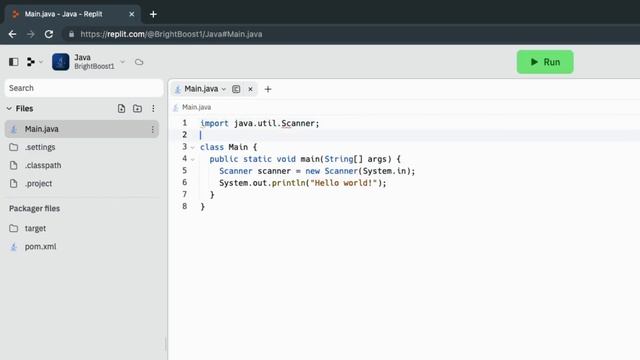
Task: Click public static void main line
Action: [305, 159]
